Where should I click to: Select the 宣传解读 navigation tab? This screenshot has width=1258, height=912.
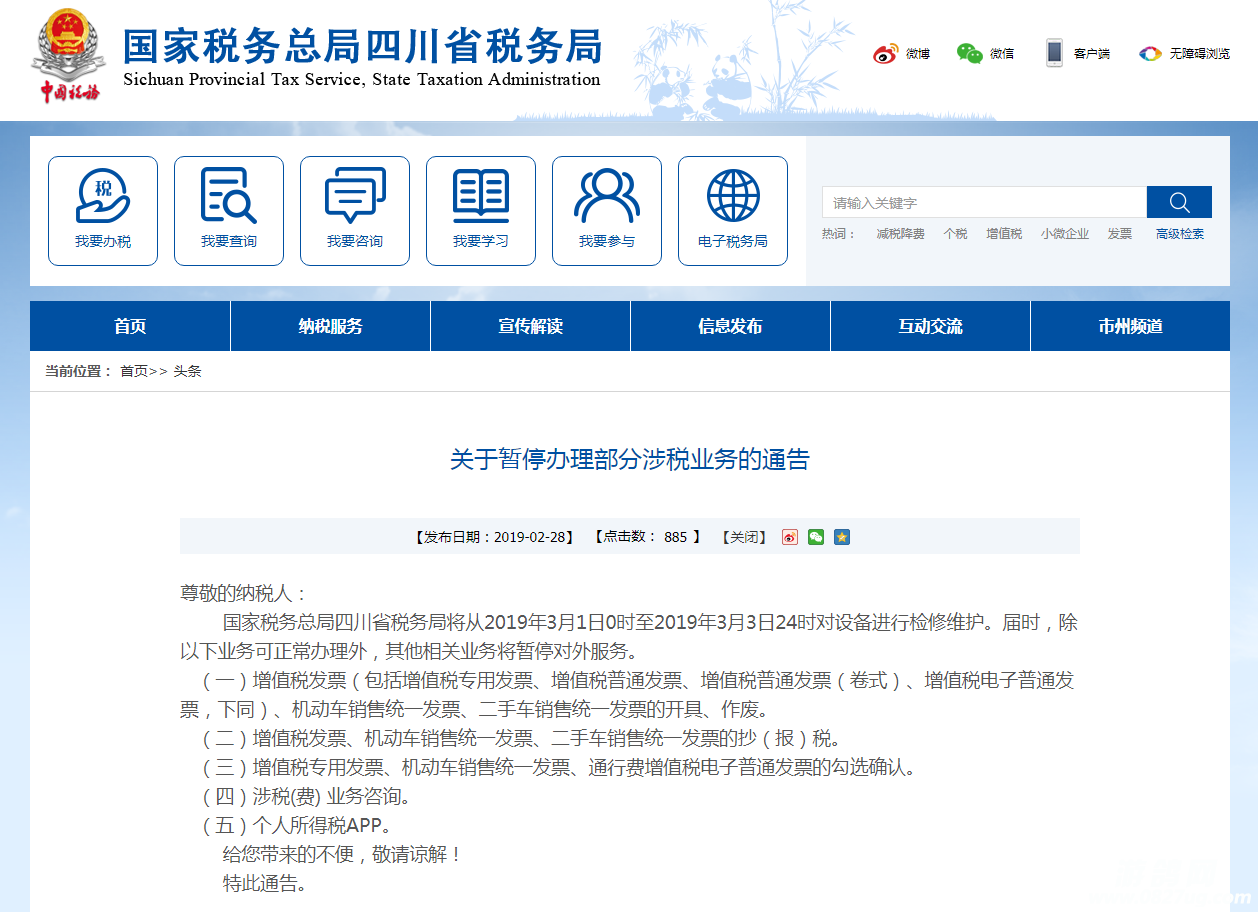coord(530,326)
